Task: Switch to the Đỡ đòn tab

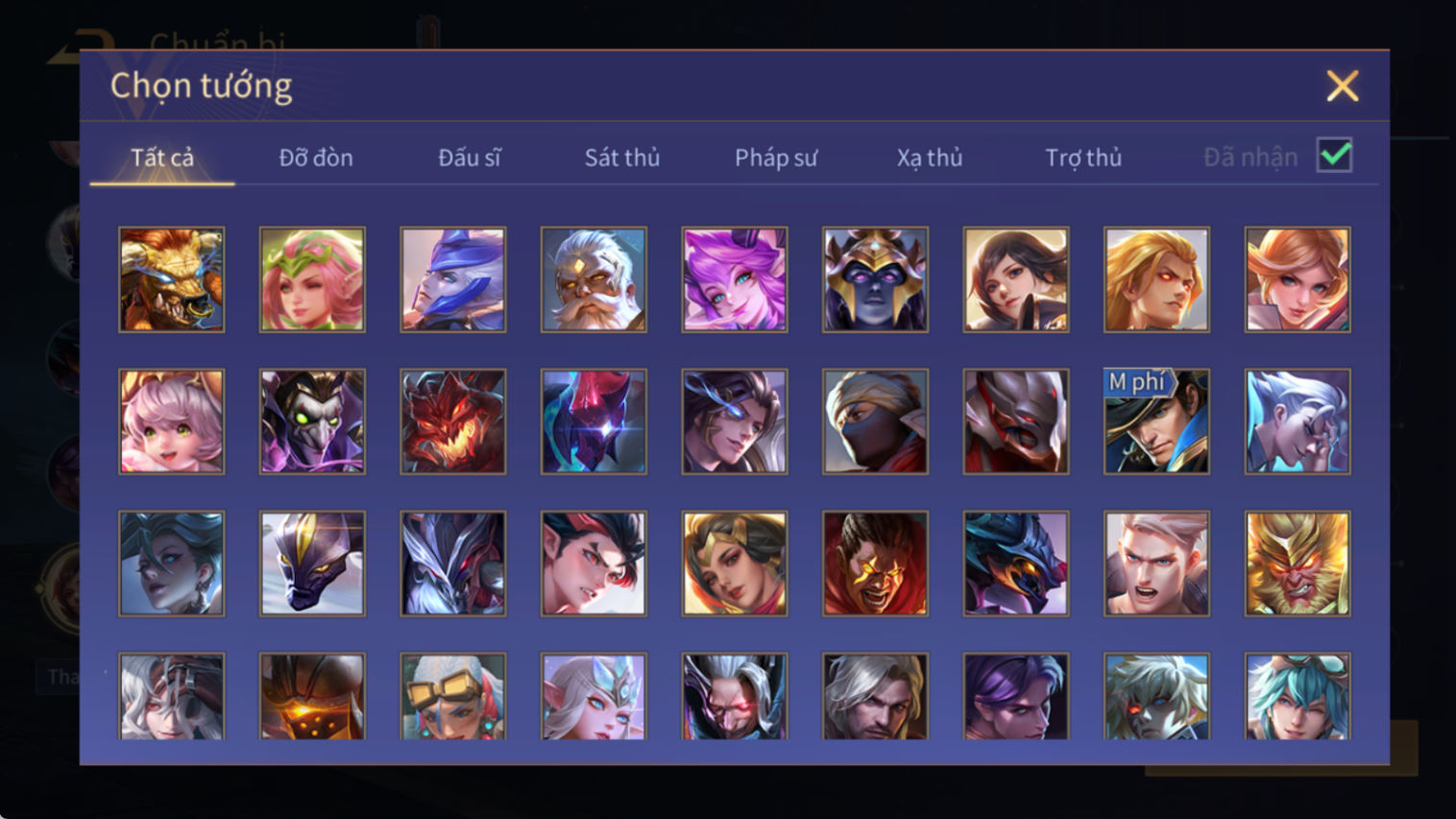Action: click(x=316, y=157)
